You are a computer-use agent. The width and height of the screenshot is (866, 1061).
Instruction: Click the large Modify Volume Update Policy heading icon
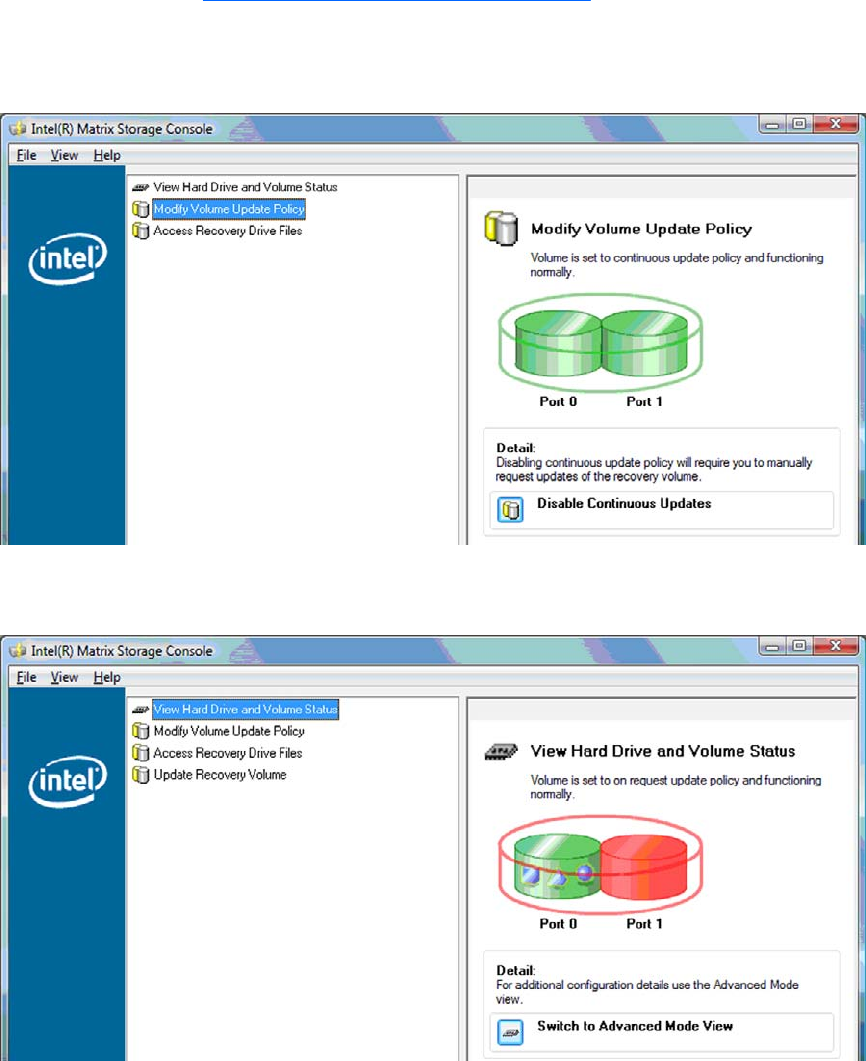click(x=501, y=229)
